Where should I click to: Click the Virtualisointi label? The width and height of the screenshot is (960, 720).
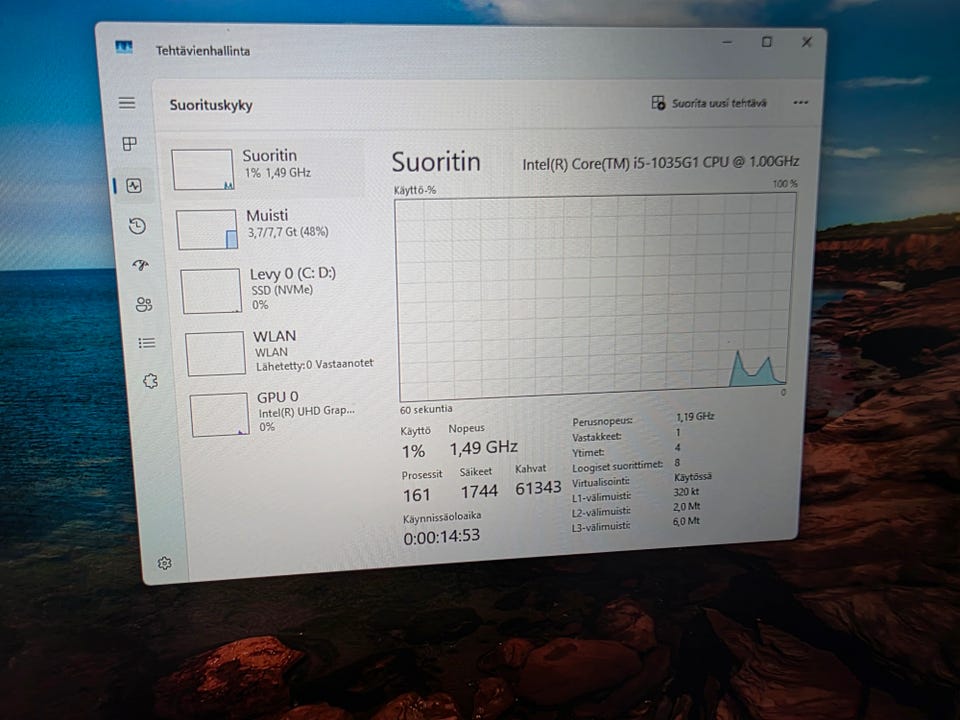click(x=601, y=482)
